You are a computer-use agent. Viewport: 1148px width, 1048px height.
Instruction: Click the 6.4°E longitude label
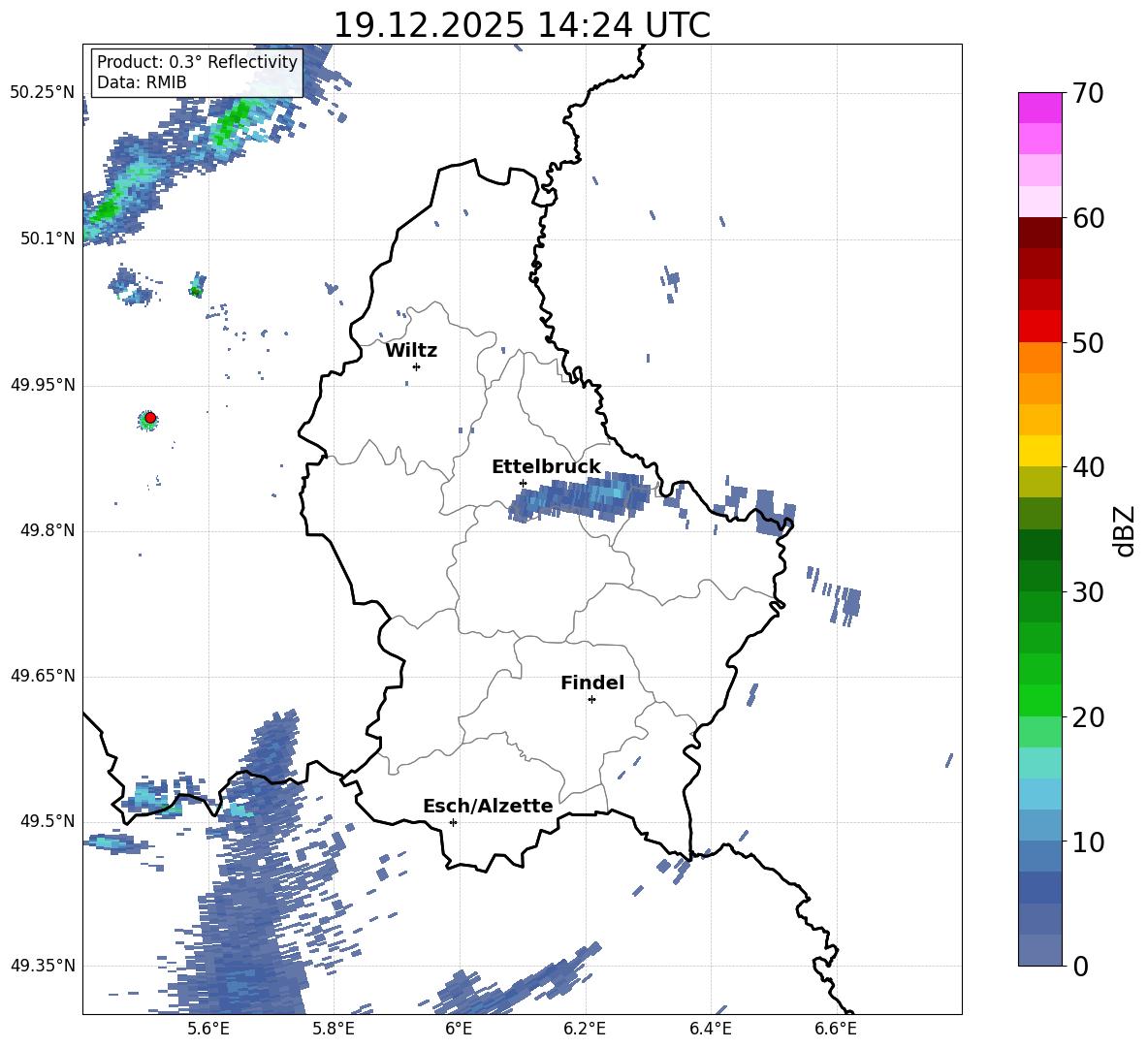point(710,1029)
